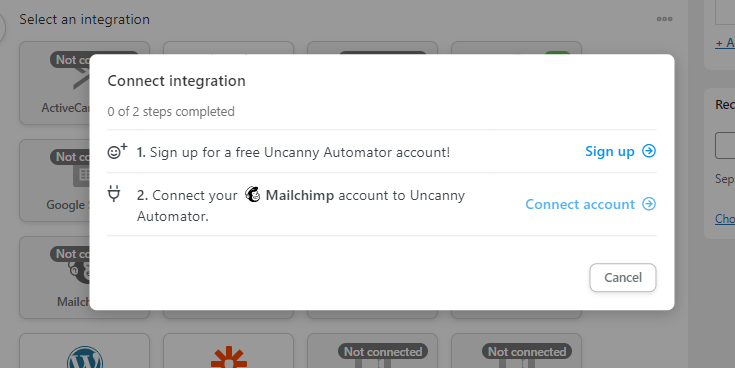Click the smiley plus icon beside step 1
The width and height of the screenshot is (735, 368).
[x=117, y=151]
